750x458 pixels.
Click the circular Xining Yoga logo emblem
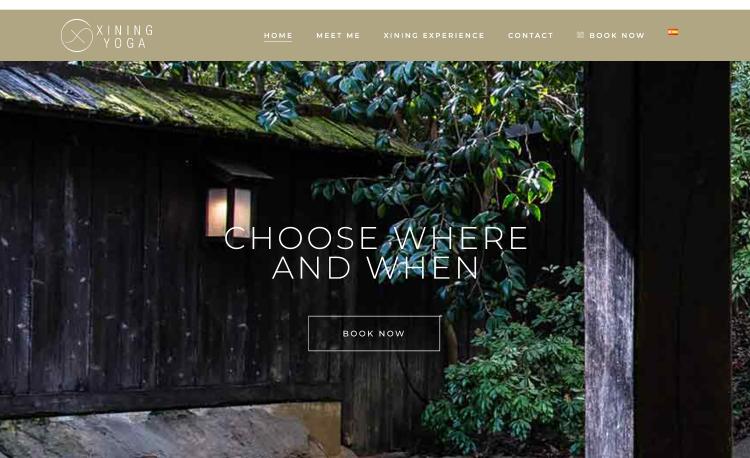pyautogui.click(x=77, y=35)
